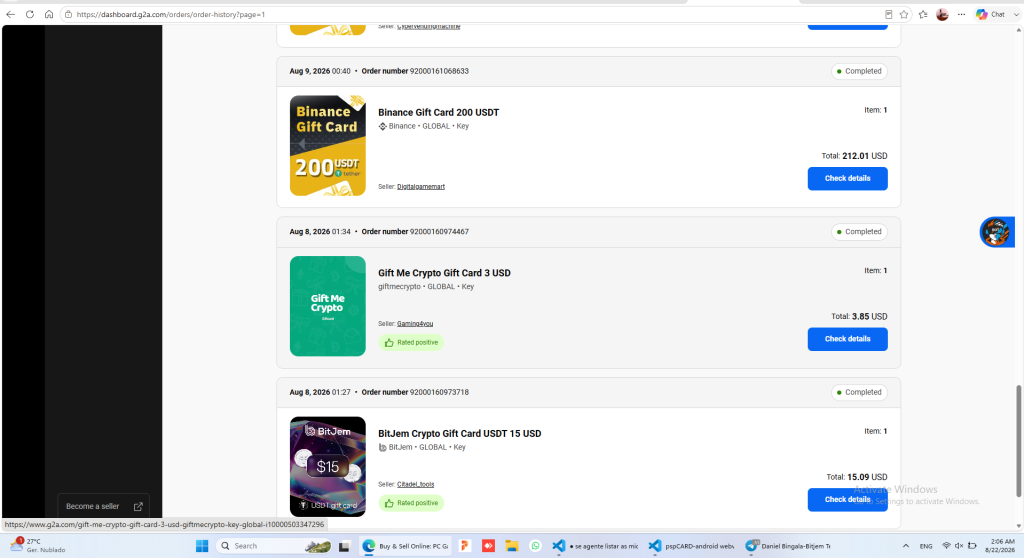Image resolution: width=1024 pixels, height=558 pixels.
Task: Go back using the browser back arrow
Action: point(10,14)
